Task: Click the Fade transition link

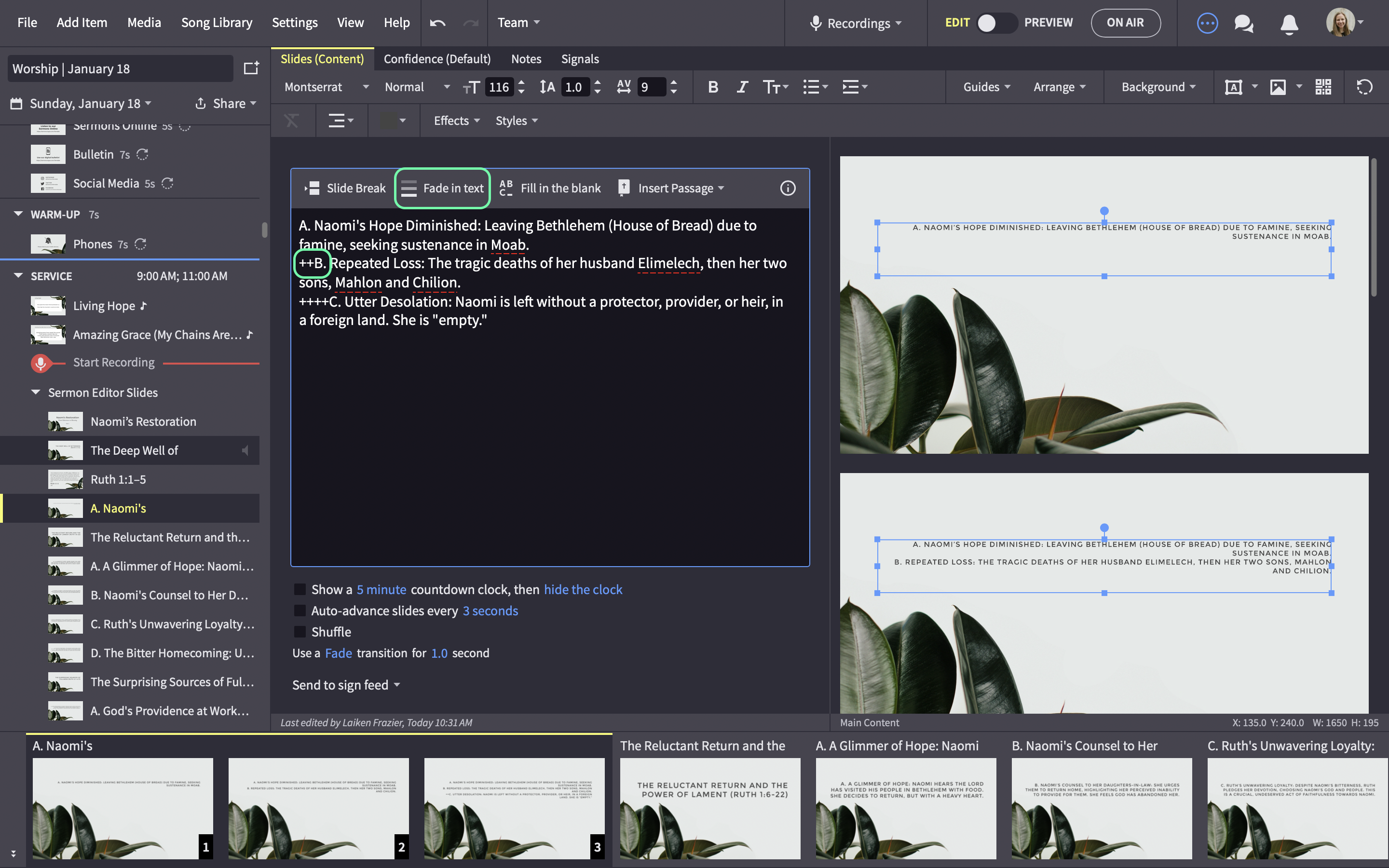Action: [338, 653]
